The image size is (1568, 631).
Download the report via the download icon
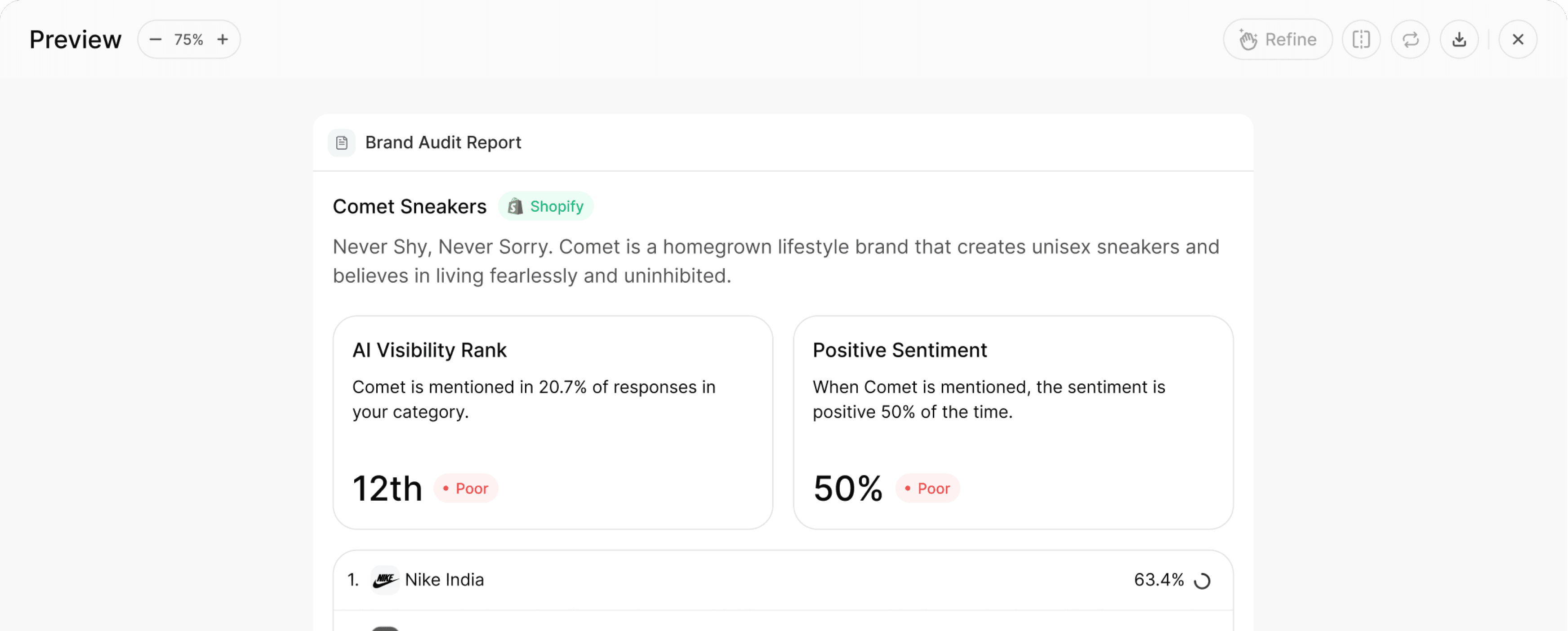click(x=1459, y=40)
